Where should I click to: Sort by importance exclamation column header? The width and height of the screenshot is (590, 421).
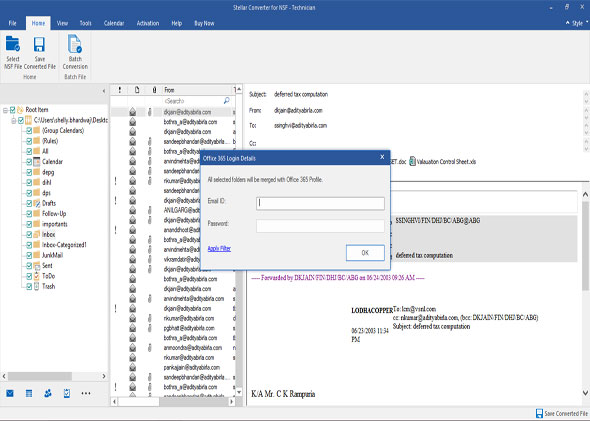pos(120,90)
